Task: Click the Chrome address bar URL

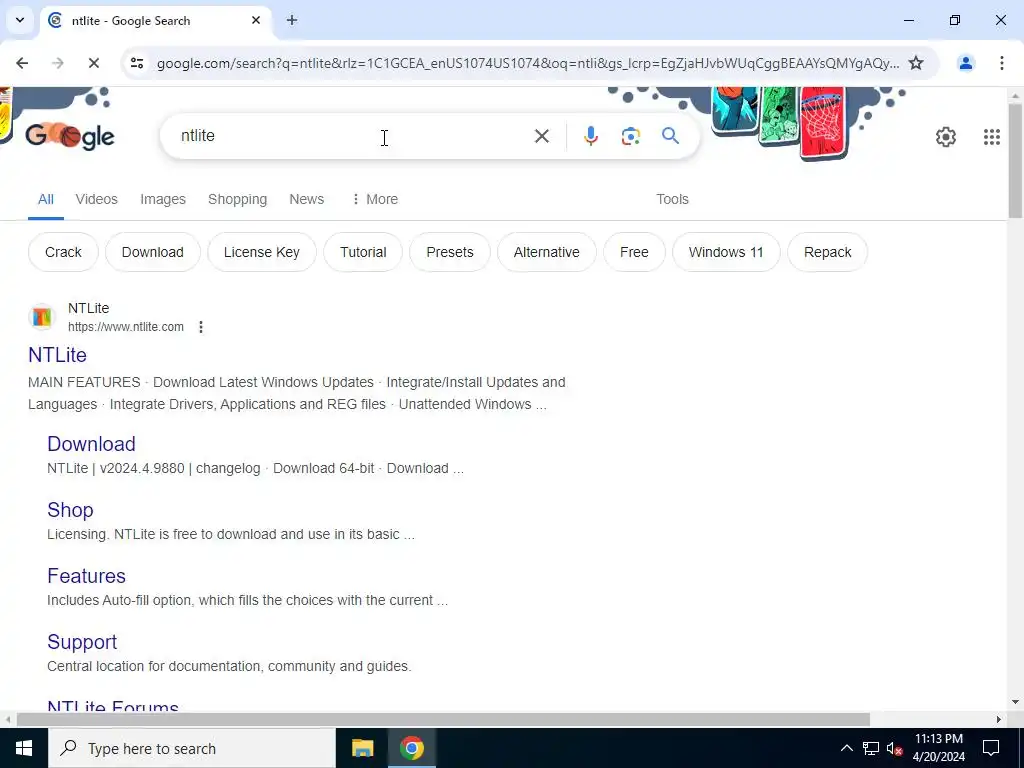Action: [528, 63]
